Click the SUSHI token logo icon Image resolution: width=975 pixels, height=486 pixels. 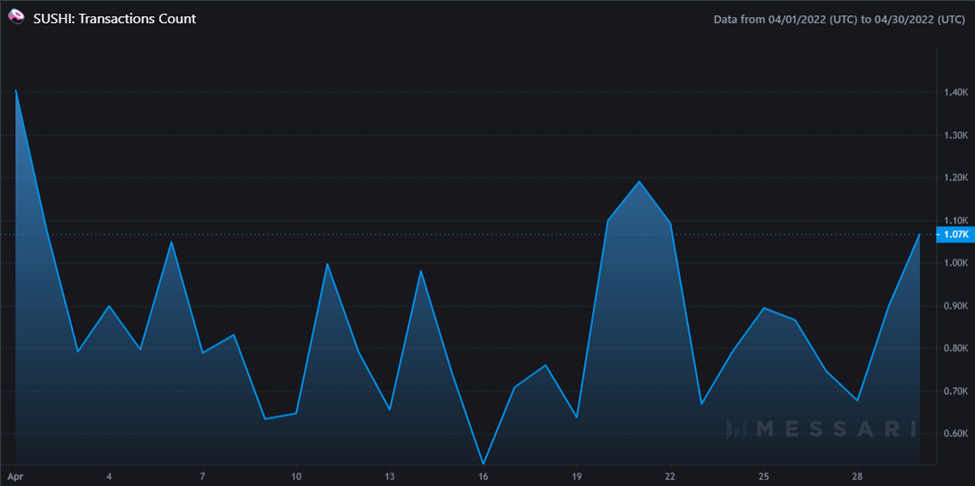pyautogui.click(x=16, y=19)
